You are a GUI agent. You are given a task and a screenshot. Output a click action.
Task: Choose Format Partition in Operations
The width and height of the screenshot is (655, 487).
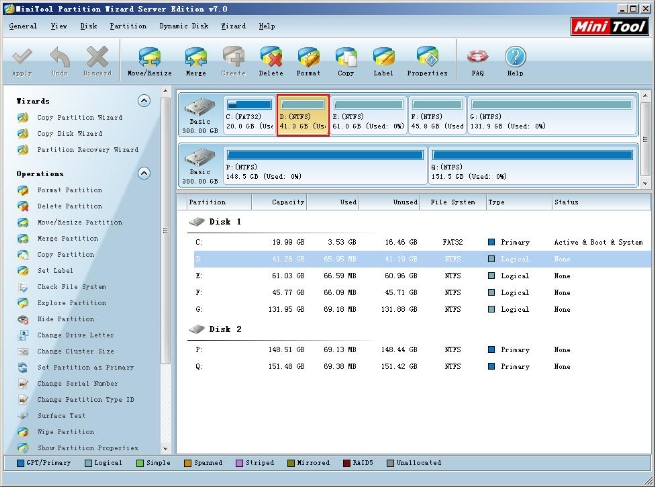(69, 190)
